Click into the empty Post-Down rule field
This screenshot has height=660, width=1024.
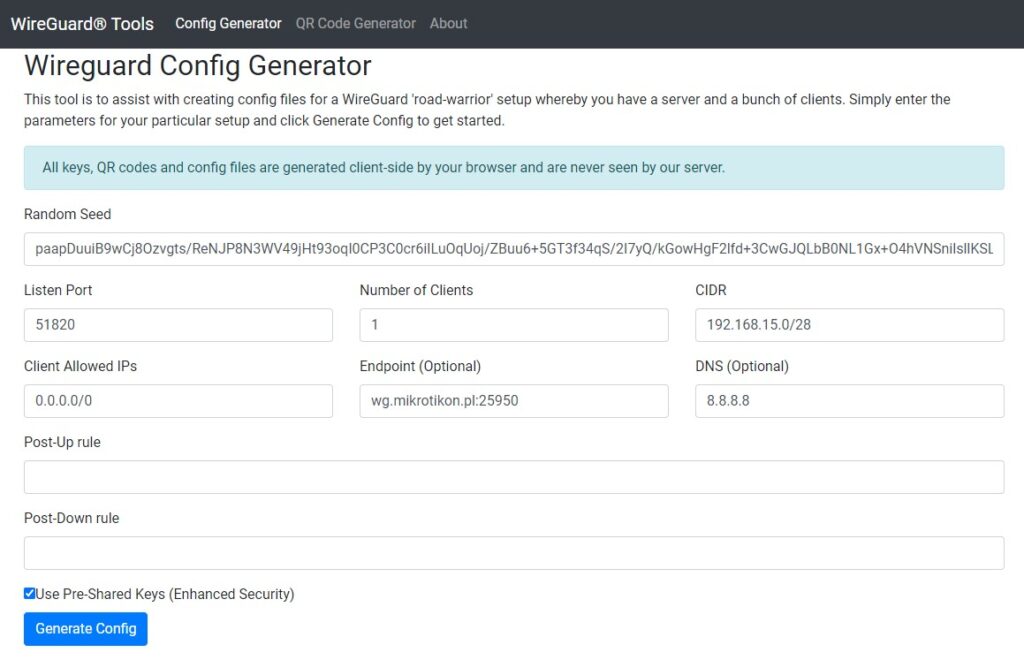tap(514, 553)
